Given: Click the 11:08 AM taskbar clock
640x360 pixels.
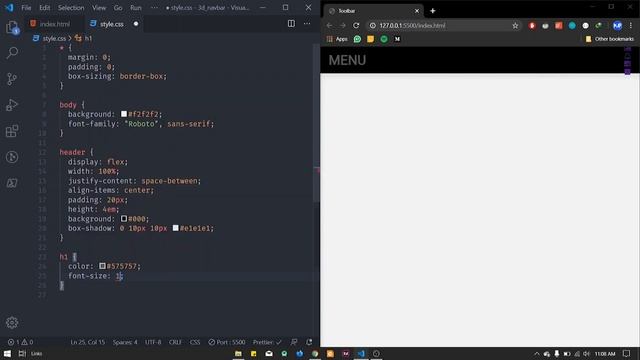Looking at the screenshot, I should (x=605, y=353).
